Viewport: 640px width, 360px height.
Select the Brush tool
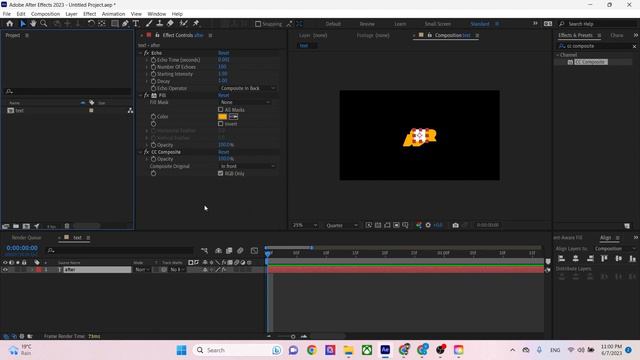pyautogui.click(x=149, y=24)
